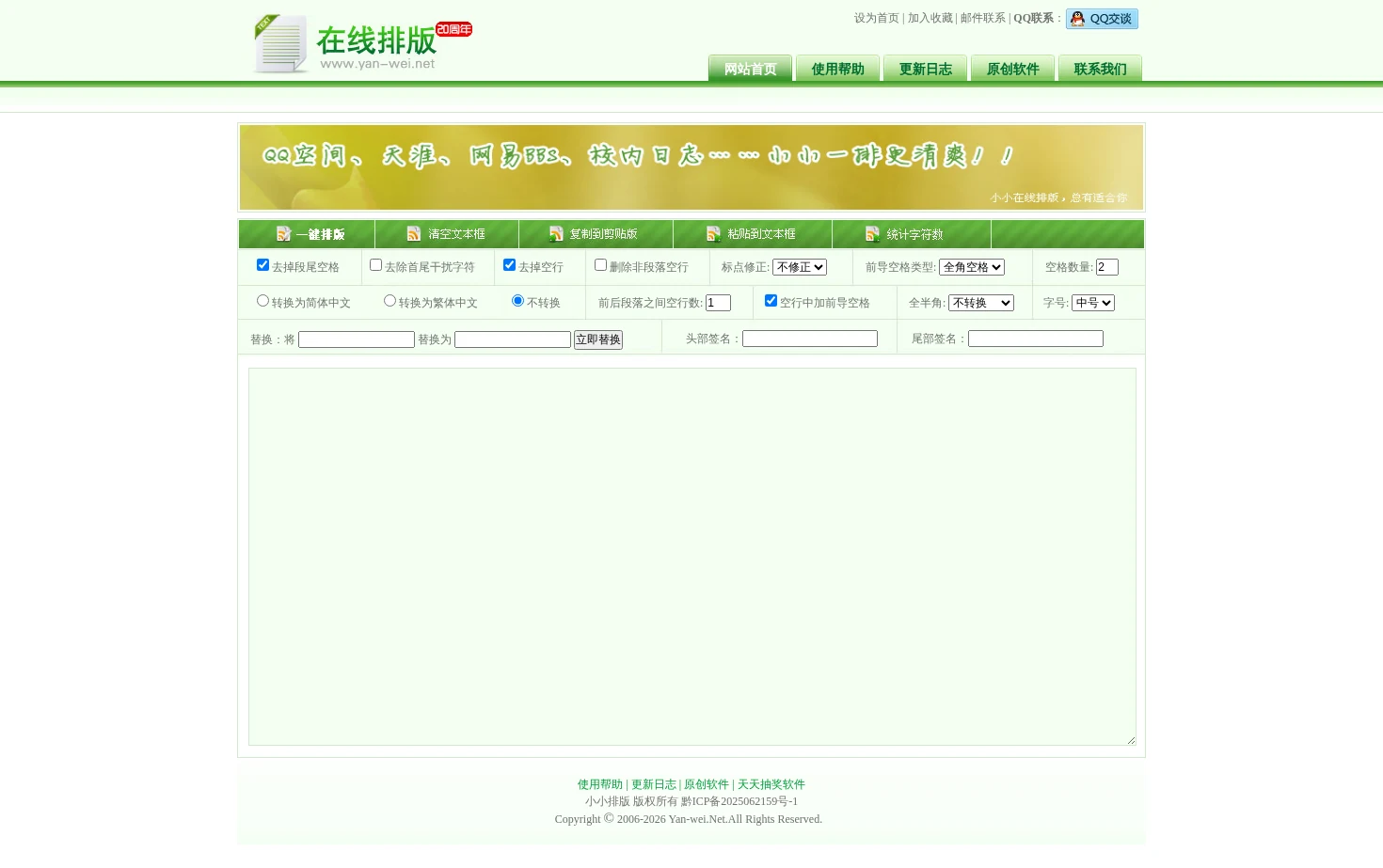Click the 头部签名 input field
This screenshot has width=1383, height=868.
(x=810, y=339)
